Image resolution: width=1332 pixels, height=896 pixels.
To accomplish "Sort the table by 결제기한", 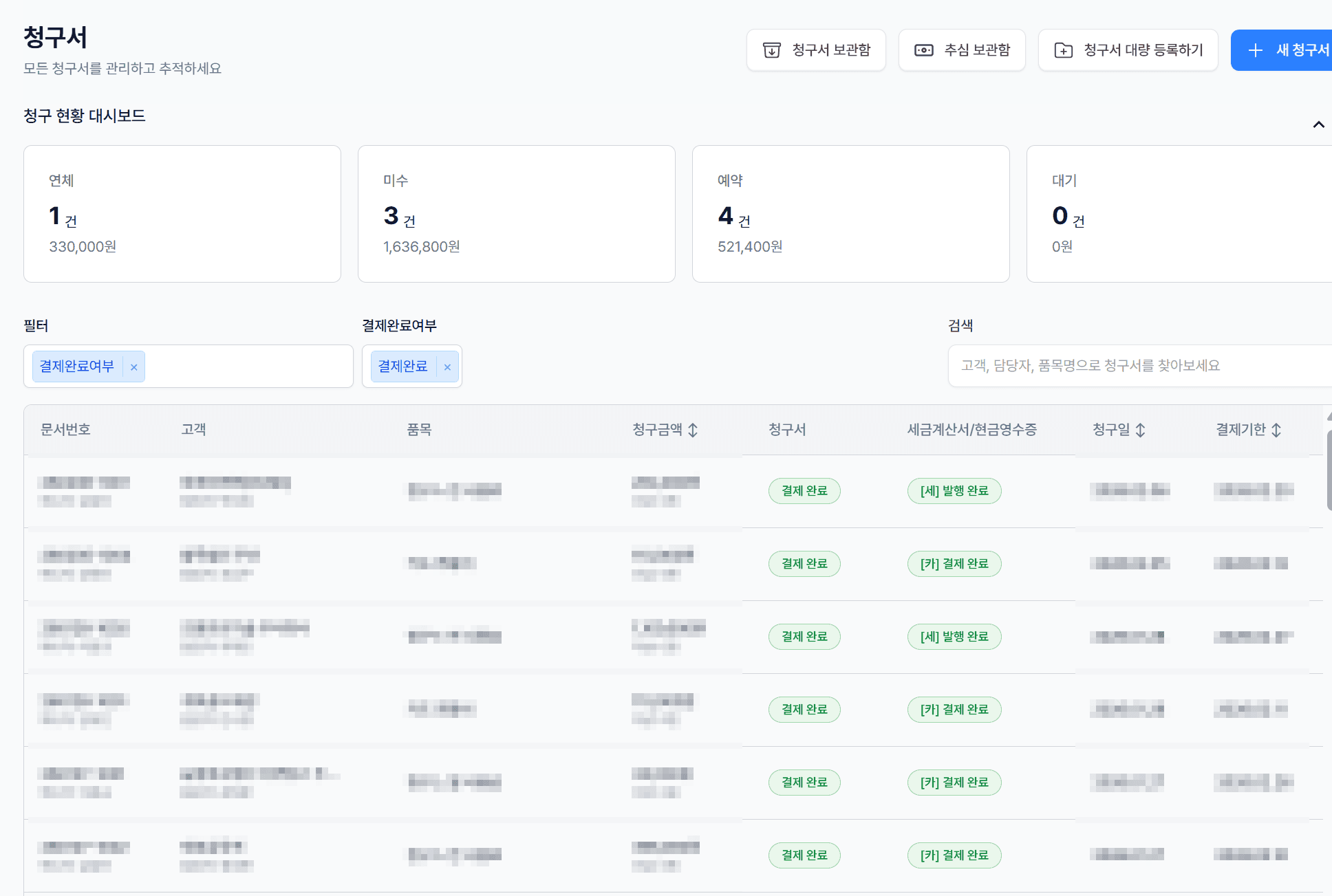I will pyautogui.click(x=1276, y=430).
